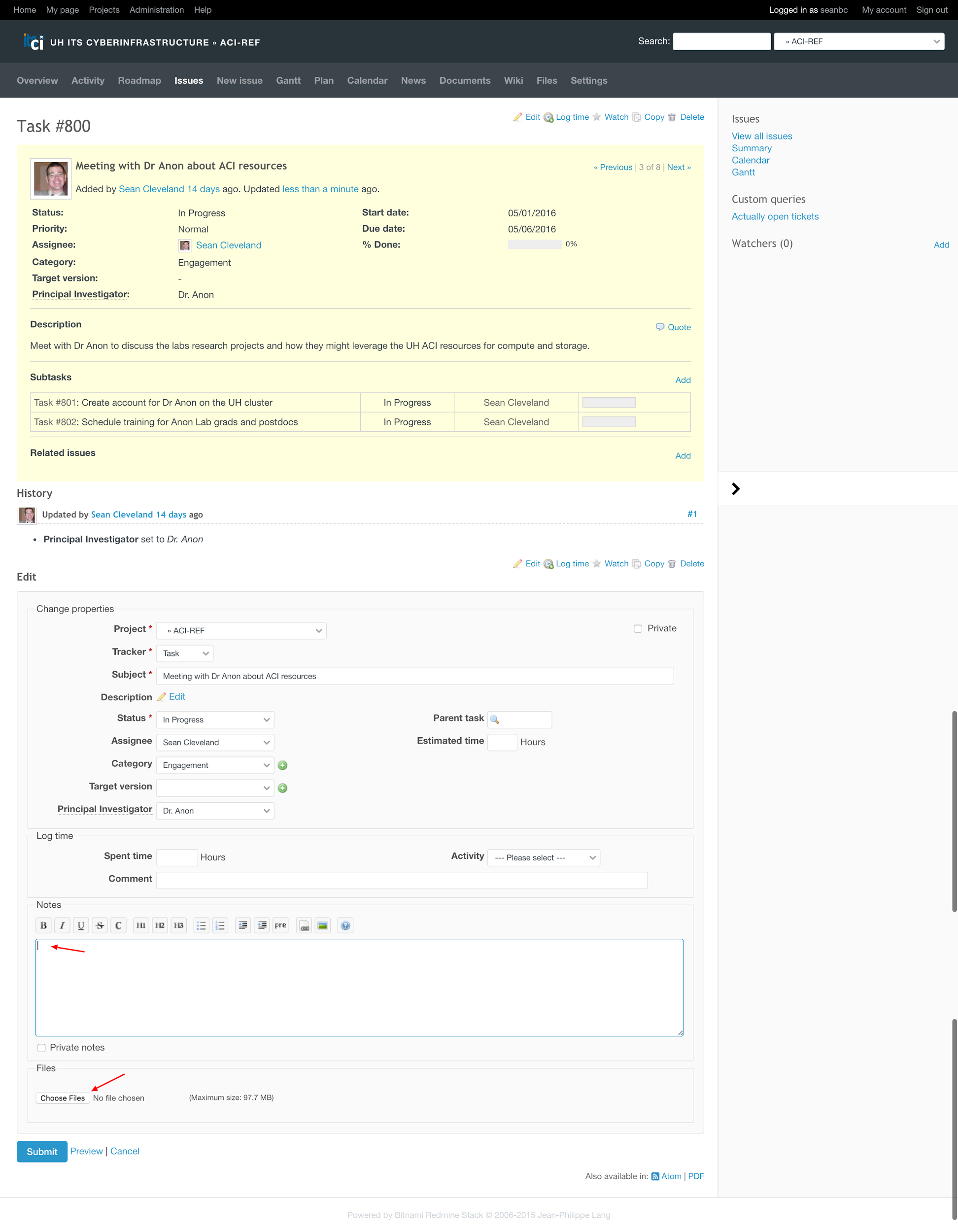Open the Wiki tab
The height and width of the screenshot is (1232, 958).
tap(513, 81)
